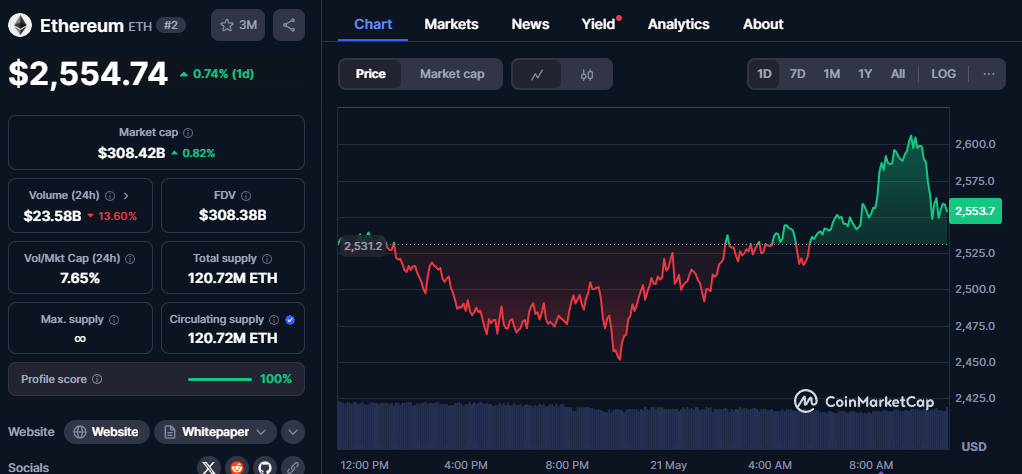1022x474 pixels.
Task: Open the Website link button
Action: click(107, 432)
